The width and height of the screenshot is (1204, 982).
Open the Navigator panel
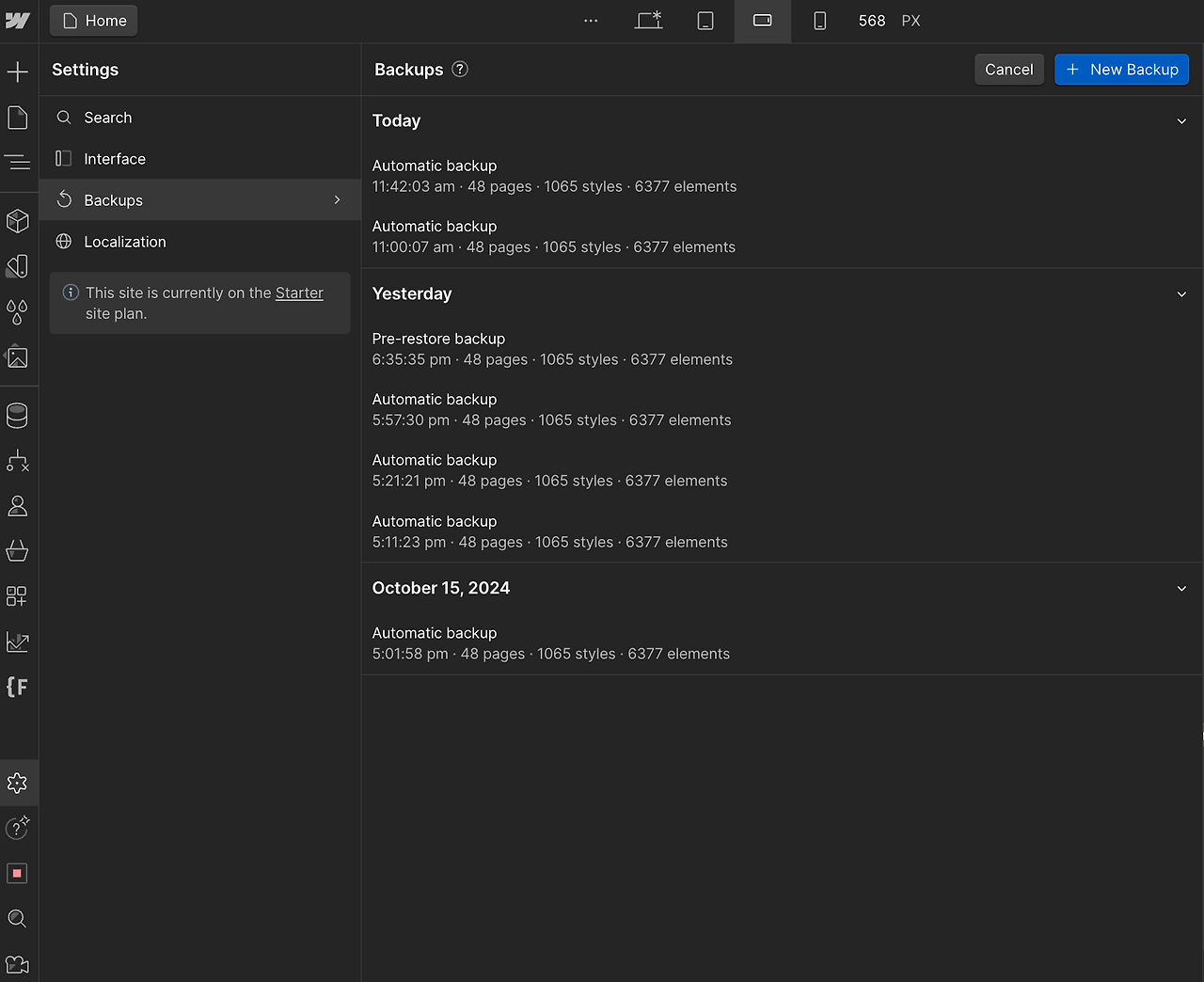[x=18, y=163]
